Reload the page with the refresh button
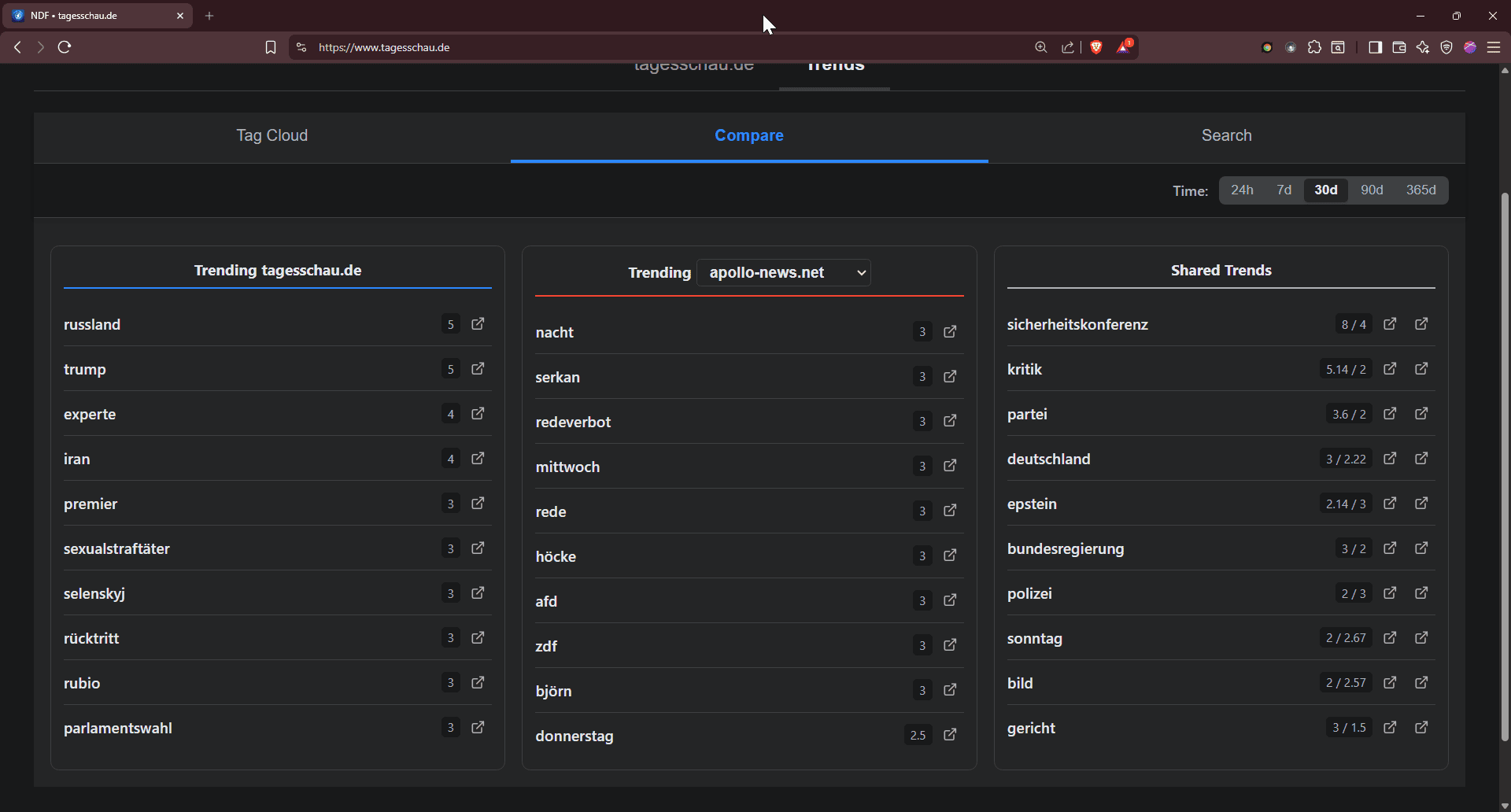The height and width of the screenshot is (812, 1511). click(65, 47)
